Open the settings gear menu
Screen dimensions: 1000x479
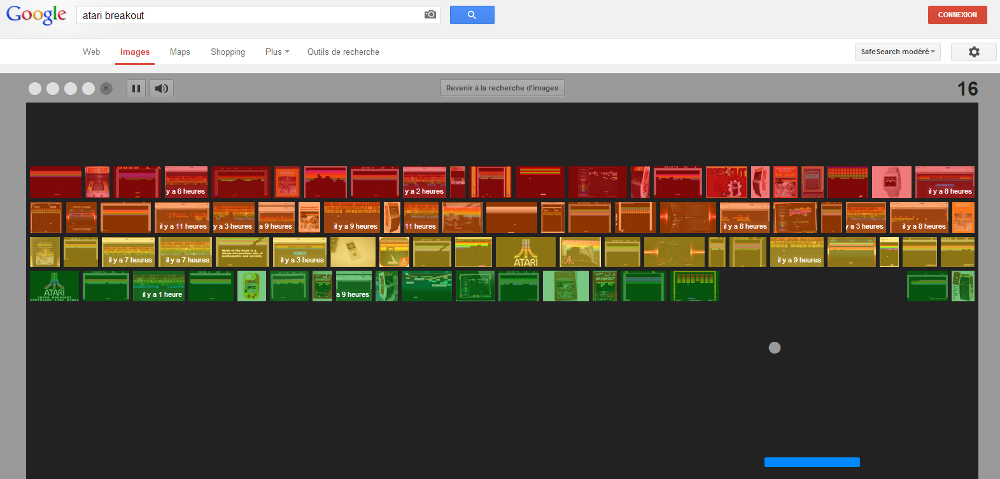(x=973, y=52)
